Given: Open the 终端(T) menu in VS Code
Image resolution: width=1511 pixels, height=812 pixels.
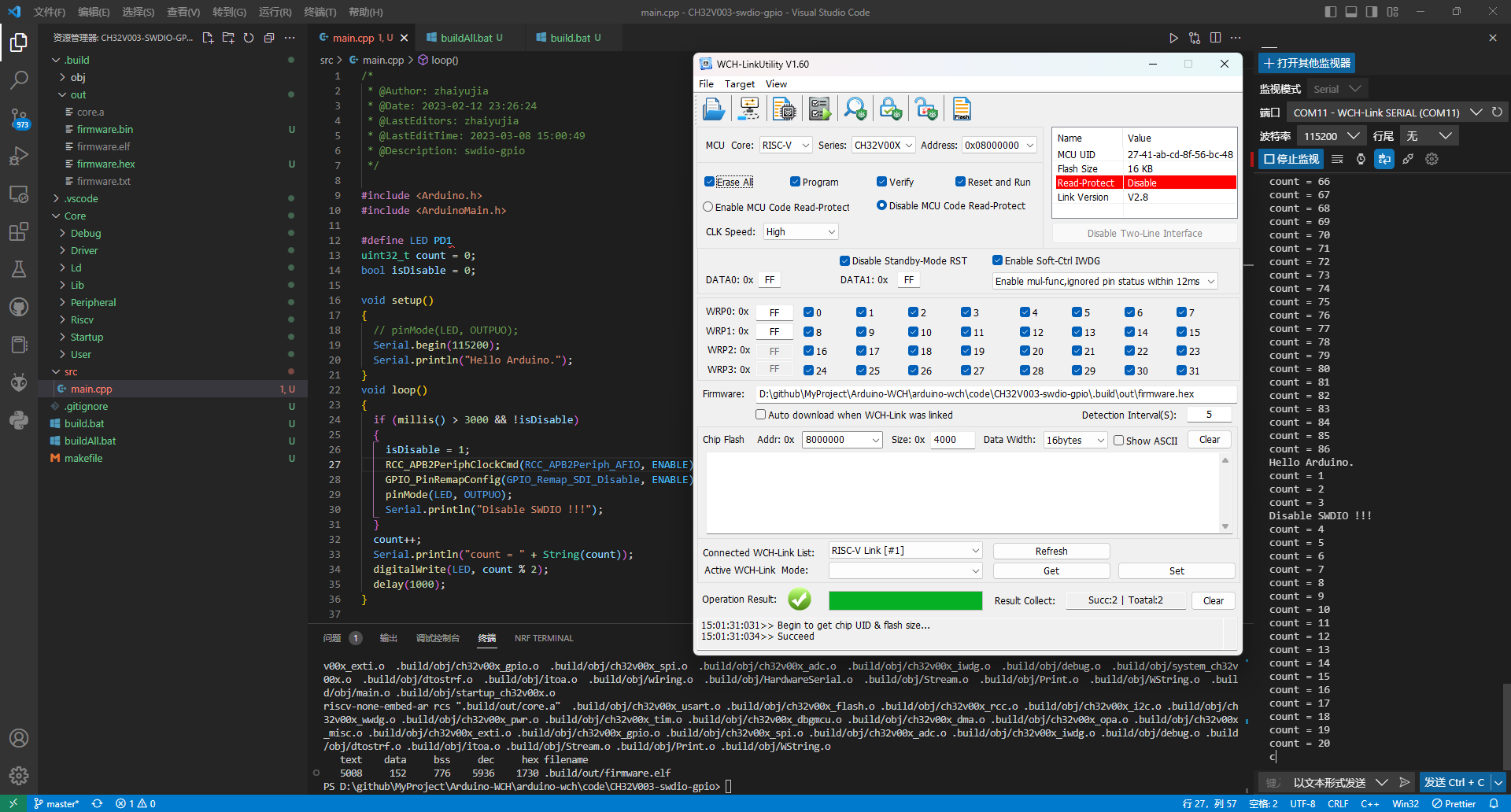Looking at the screenshot, I should [320, 12].
